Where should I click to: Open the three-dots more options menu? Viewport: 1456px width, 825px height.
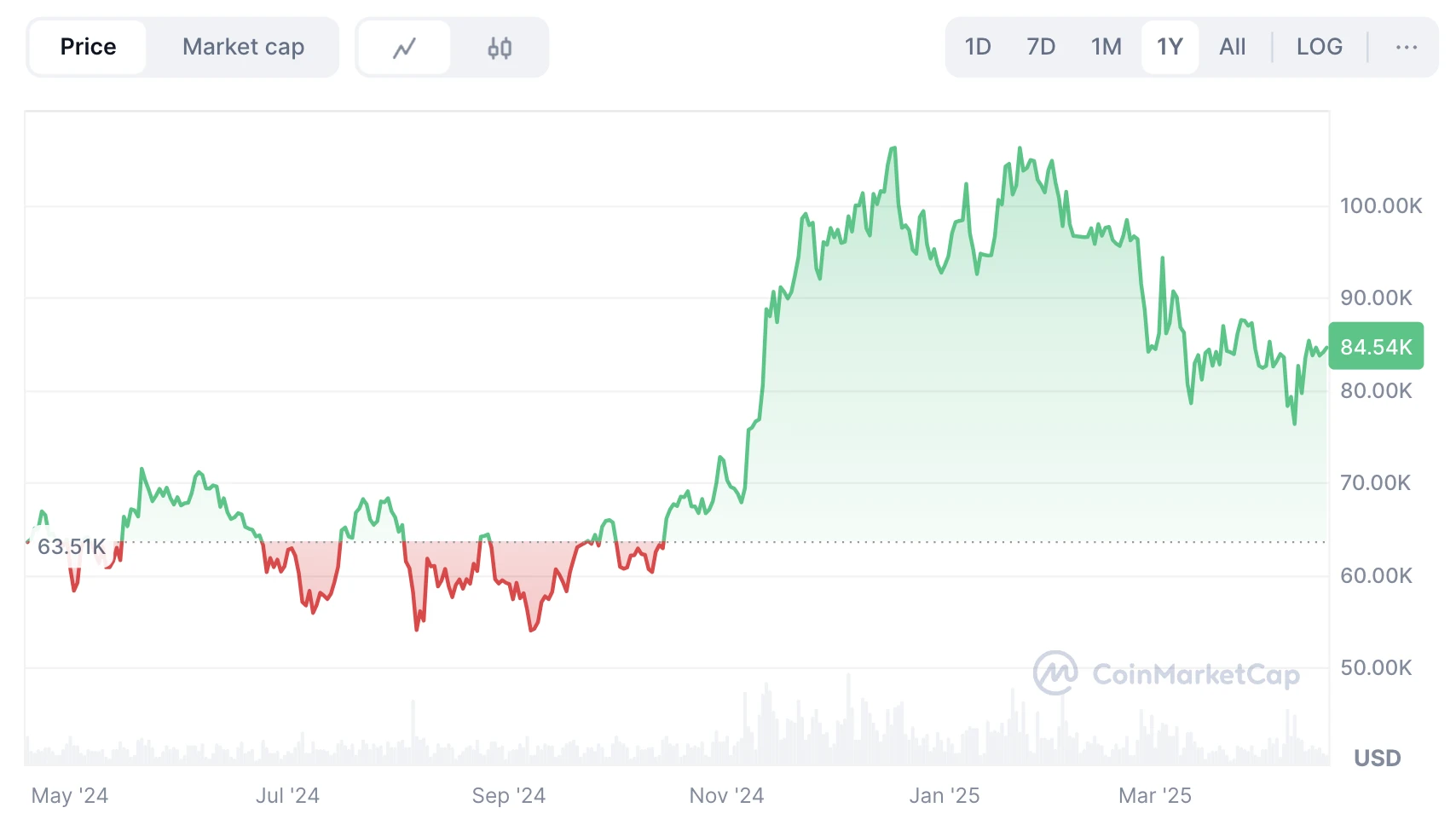coord(1406,48)
